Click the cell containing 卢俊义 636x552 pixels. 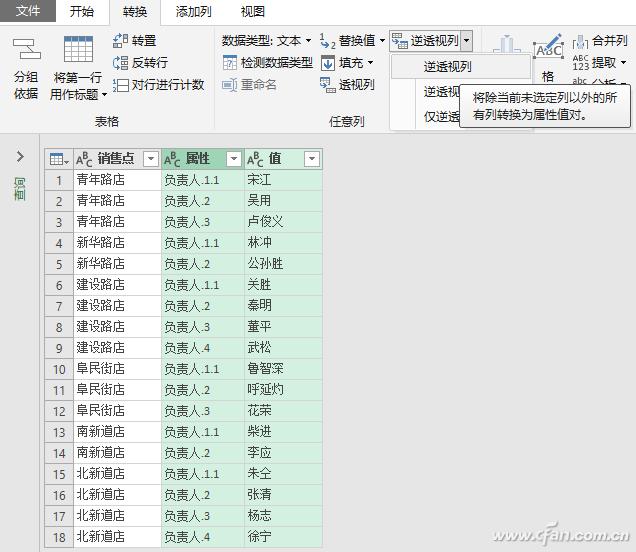(284, 222)
